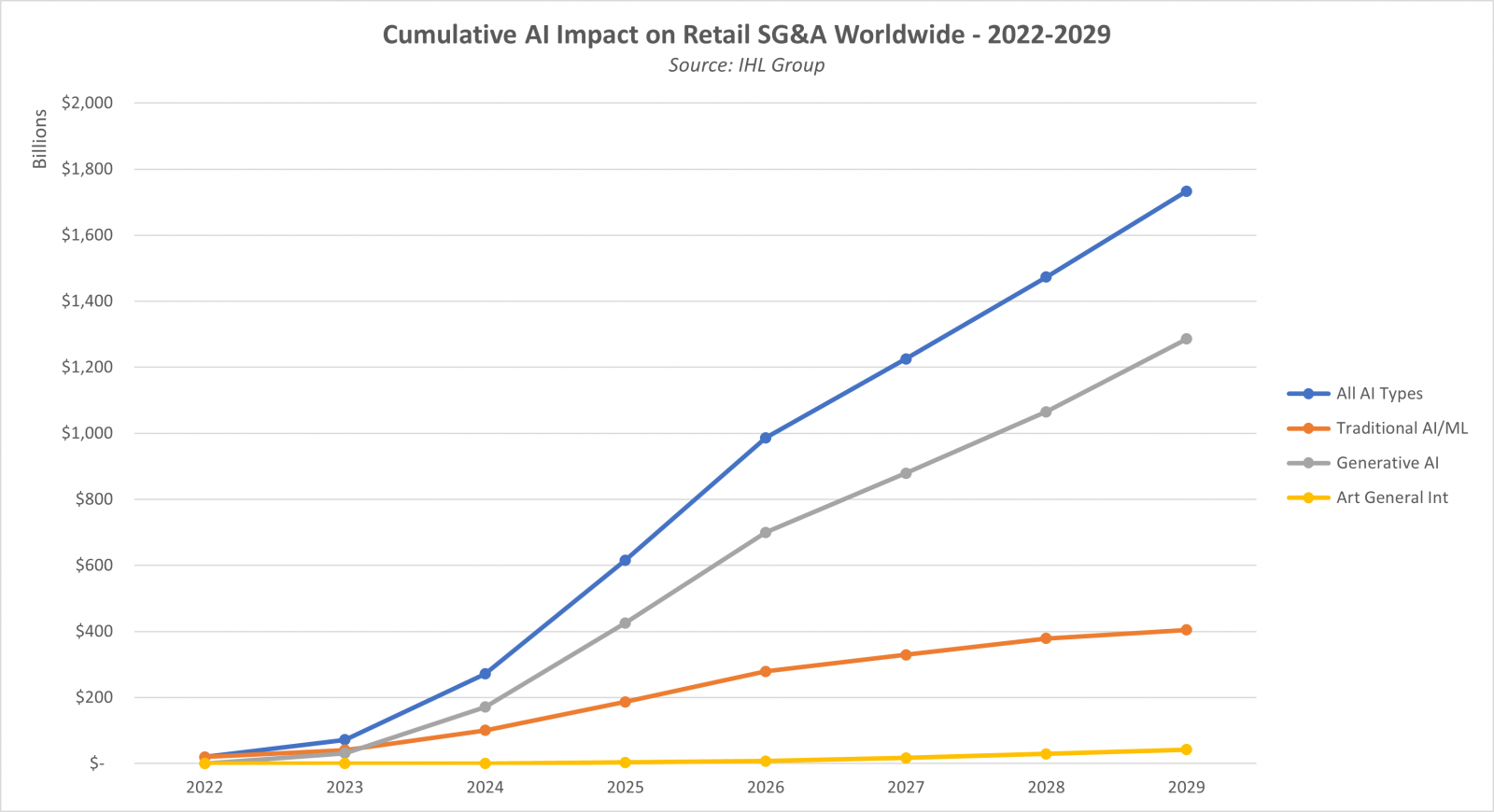The width and height of the screenshot is (1494, 812).
Task: Click the Billions axis title
Action: (39, 139)
